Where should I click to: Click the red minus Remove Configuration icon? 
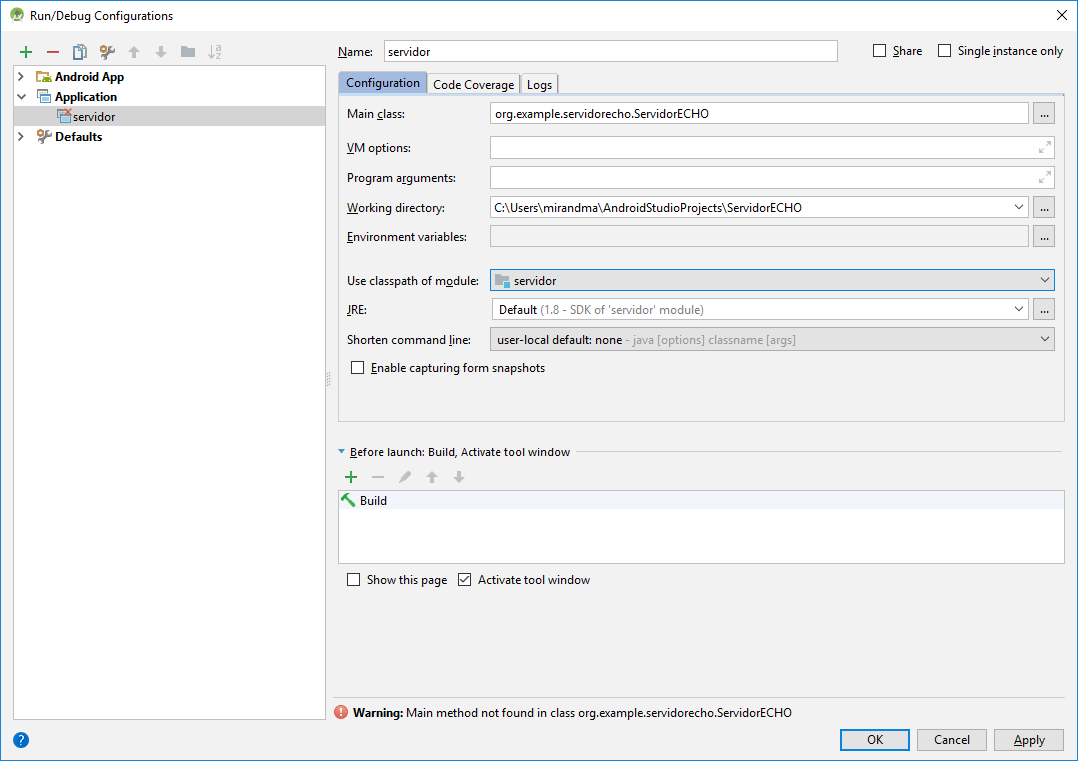(53, 52)
